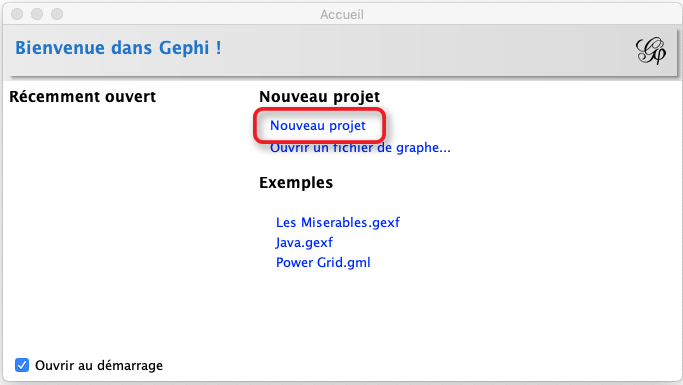Click the Bienvenue dans Gephi heading
The image size is (683, 385).
tap(118, 47)
